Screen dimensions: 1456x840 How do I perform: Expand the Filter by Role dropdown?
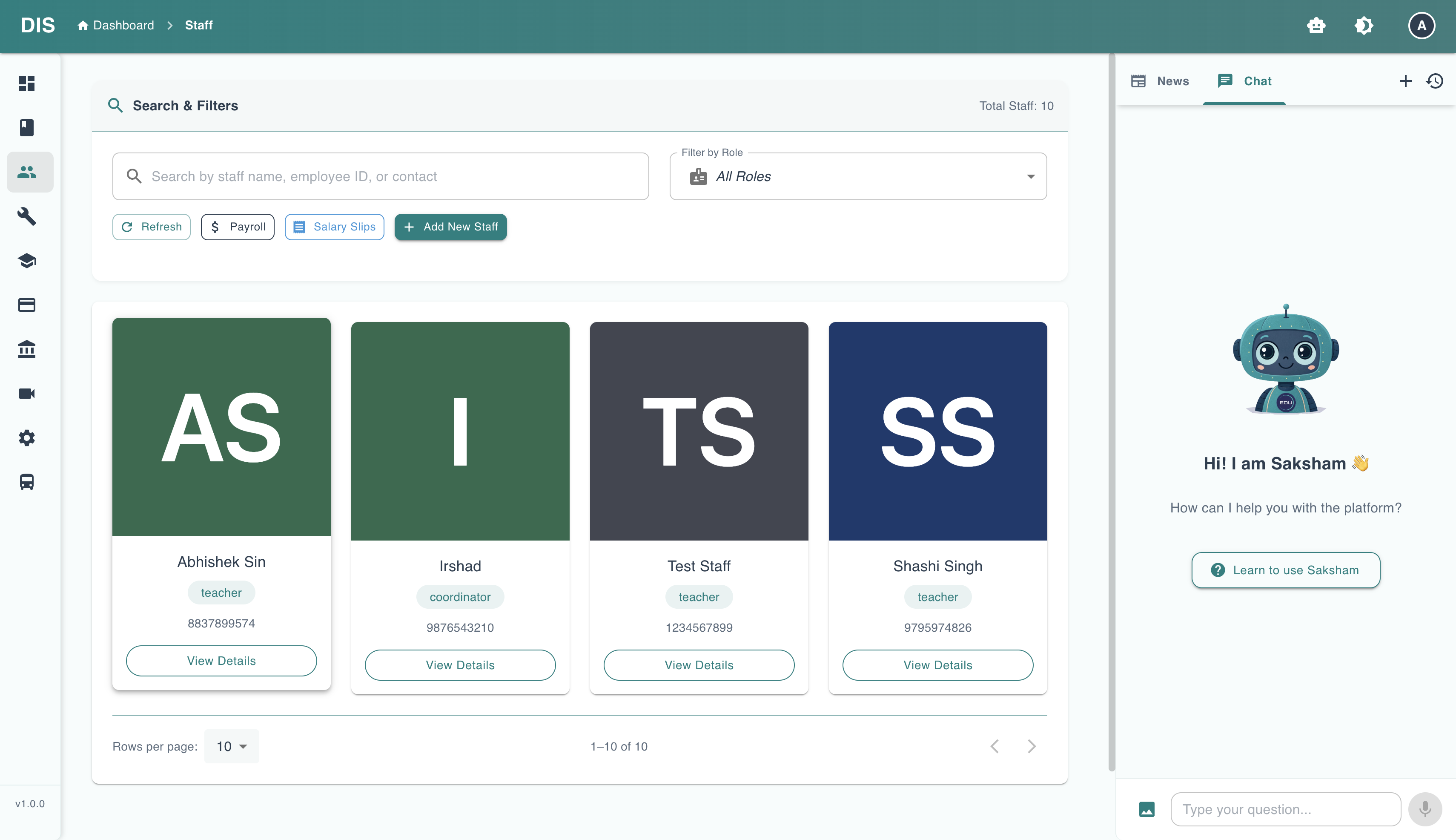[x=858, y=176]
